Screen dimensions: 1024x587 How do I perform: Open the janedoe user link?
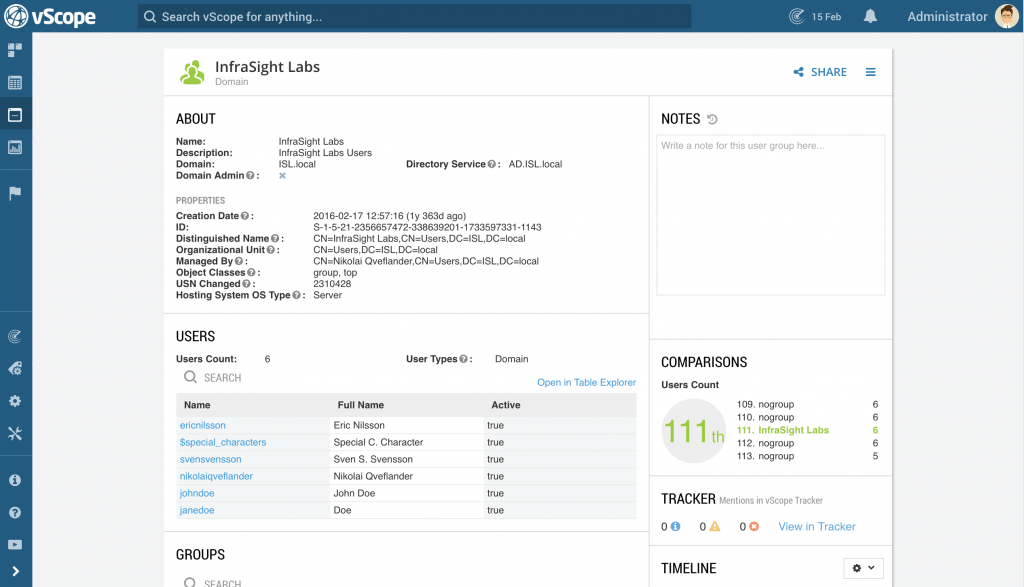click(x=197, y=510)
